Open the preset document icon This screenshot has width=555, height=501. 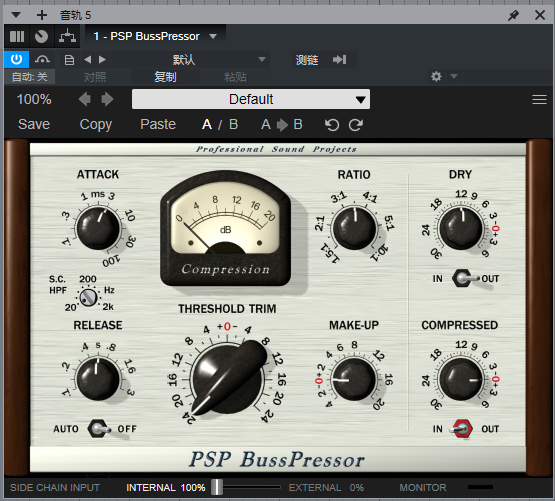pos(69,60)
